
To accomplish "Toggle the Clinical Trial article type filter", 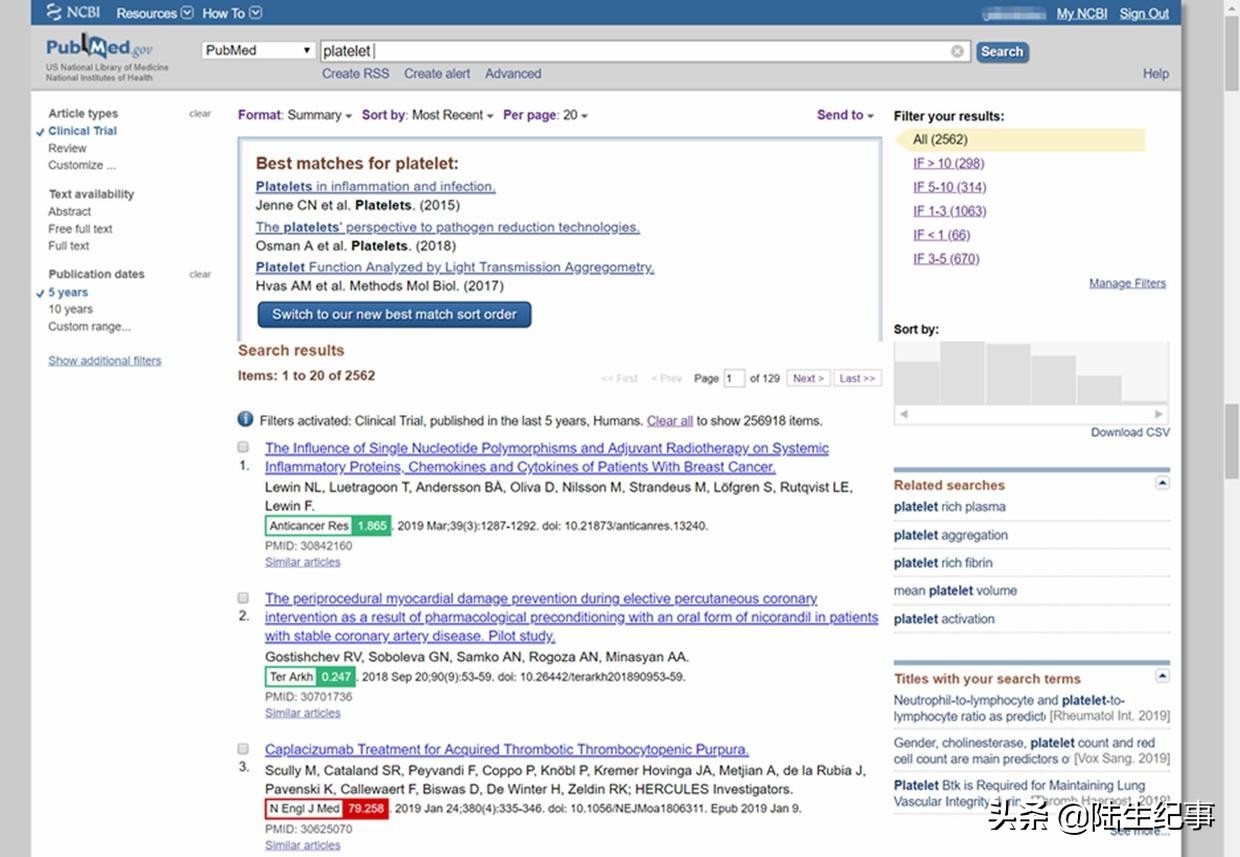I will tap(82, 131).
